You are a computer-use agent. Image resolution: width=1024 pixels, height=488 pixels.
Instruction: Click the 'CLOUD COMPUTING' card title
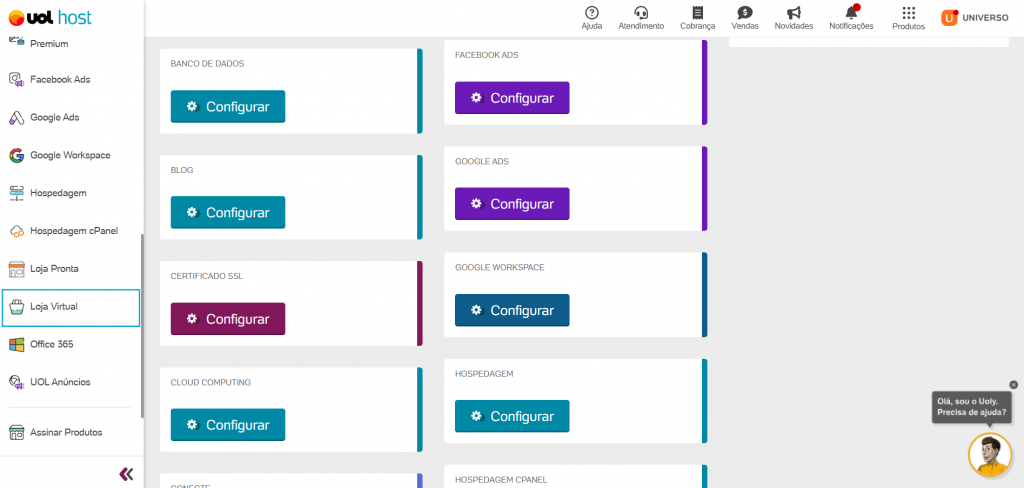pyautogui.click(x=211, y=382)
